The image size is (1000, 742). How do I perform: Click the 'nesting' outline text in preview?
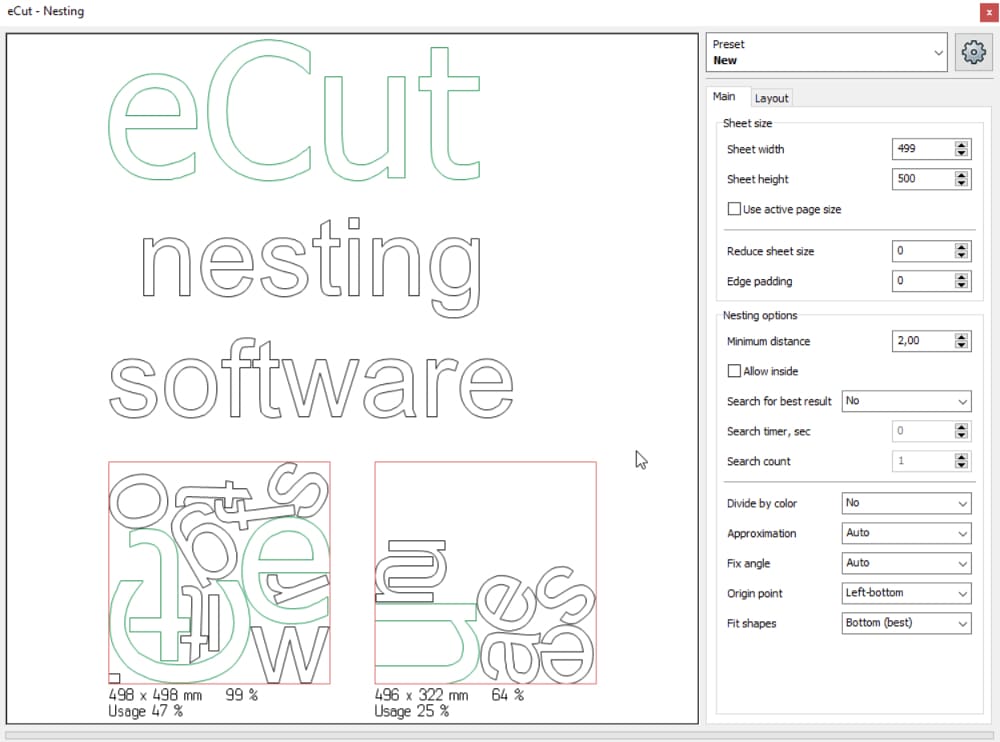(x=311, y=267)
